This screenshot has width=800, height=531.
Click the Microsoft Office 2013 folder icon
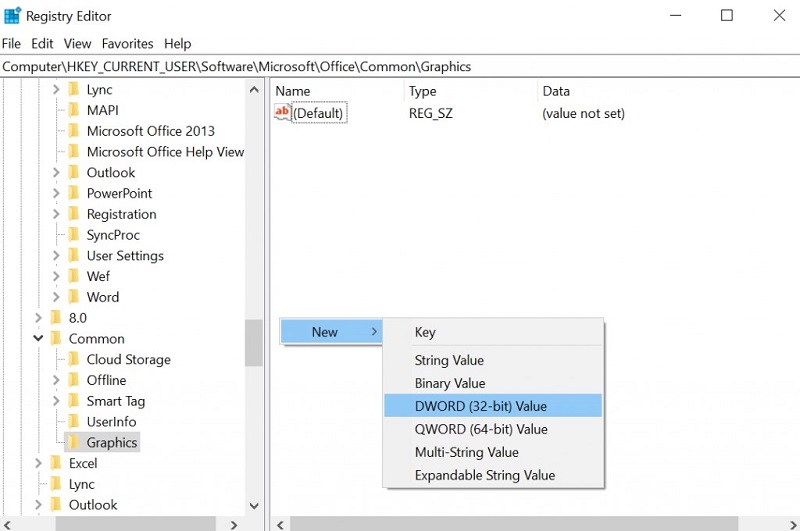[74, 131]
